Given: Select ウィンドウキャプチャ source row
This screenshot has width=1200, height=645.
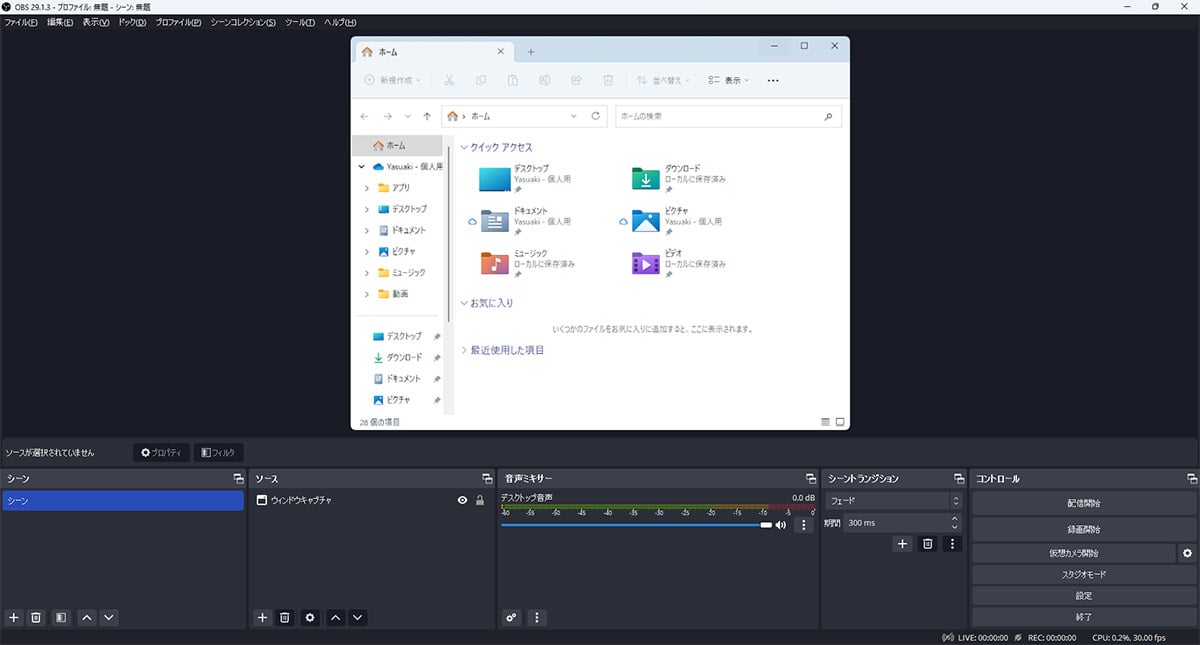Looking at the screenshot, I should click(370, 500).
